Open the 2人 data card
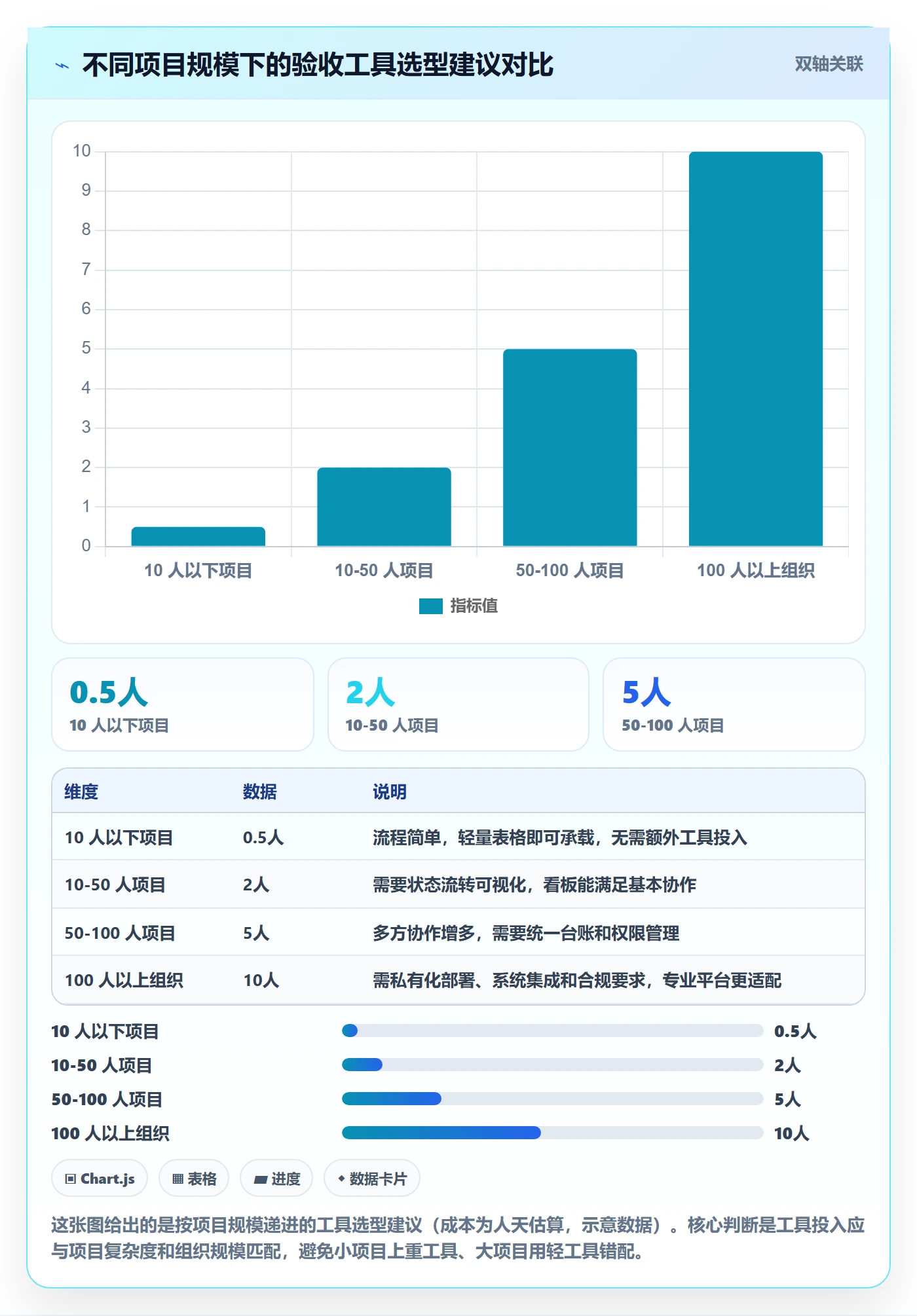The image size is (917, 1316). click(x=458, y=704)
